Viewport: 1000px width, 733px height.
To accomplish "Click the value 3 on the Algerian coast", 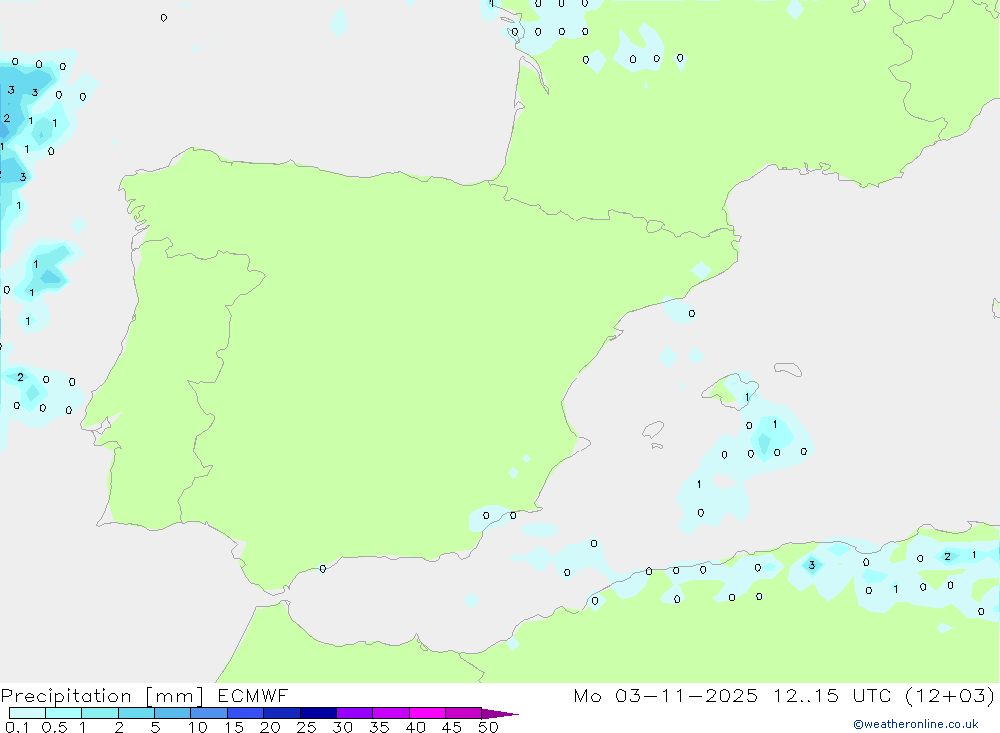I will pos(812,565).
